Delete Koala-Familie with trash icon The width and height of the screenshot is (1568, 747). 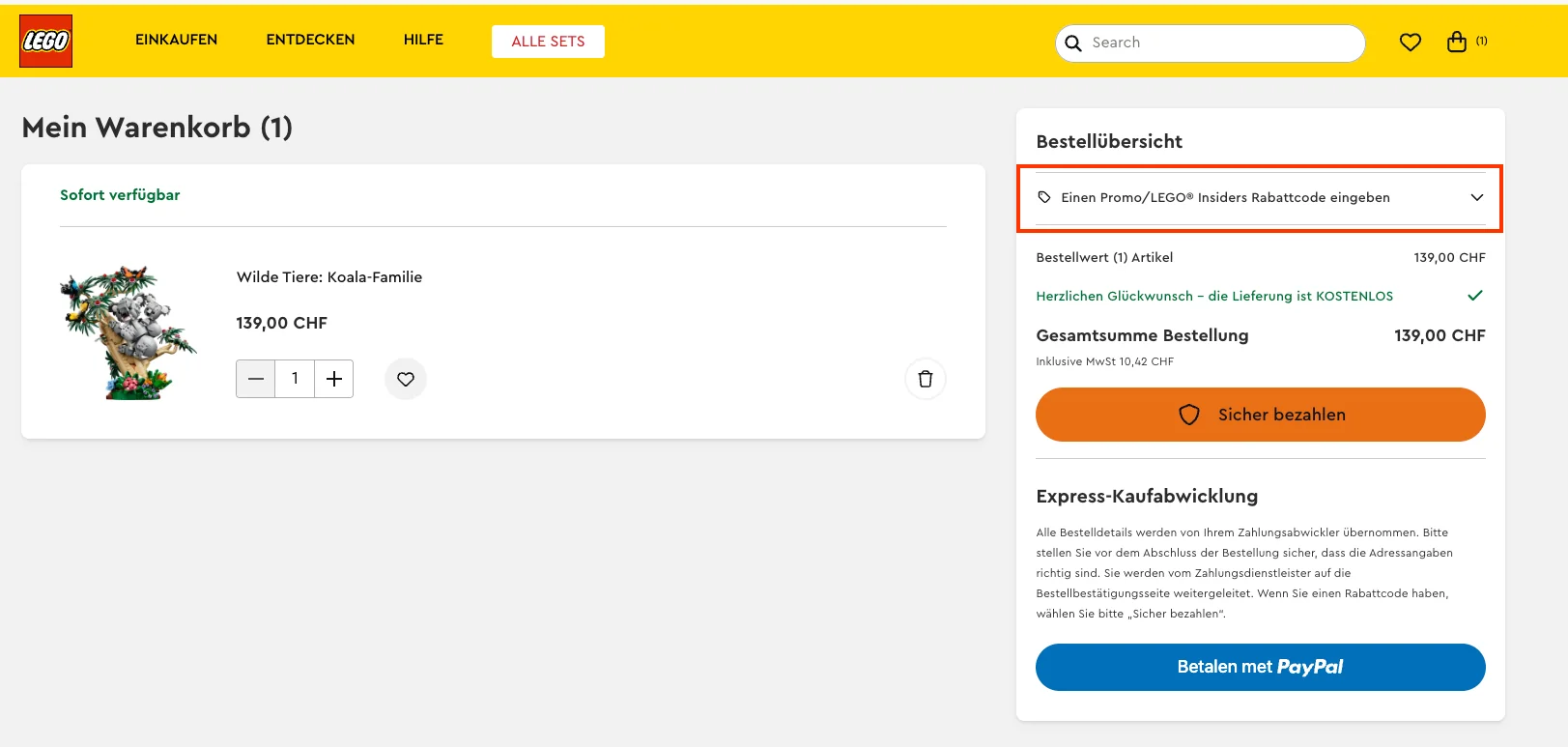926,379
